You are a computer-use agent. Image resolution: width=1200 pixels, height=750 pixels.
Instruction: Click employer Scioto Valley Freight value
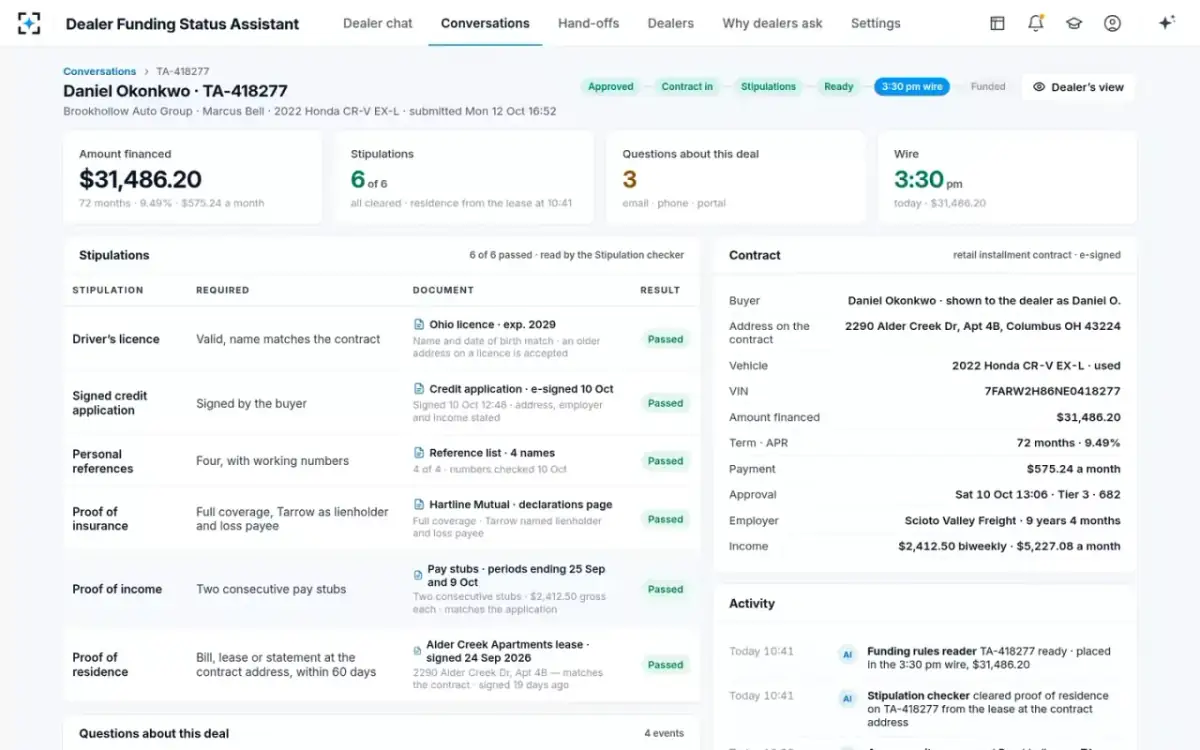(x=1013, y=520)
